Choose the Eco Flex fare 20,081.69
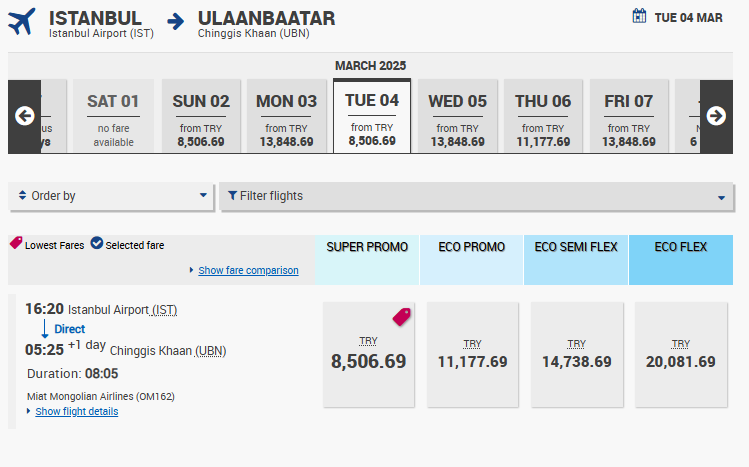749x467 pixels. (x=681, y=355)
